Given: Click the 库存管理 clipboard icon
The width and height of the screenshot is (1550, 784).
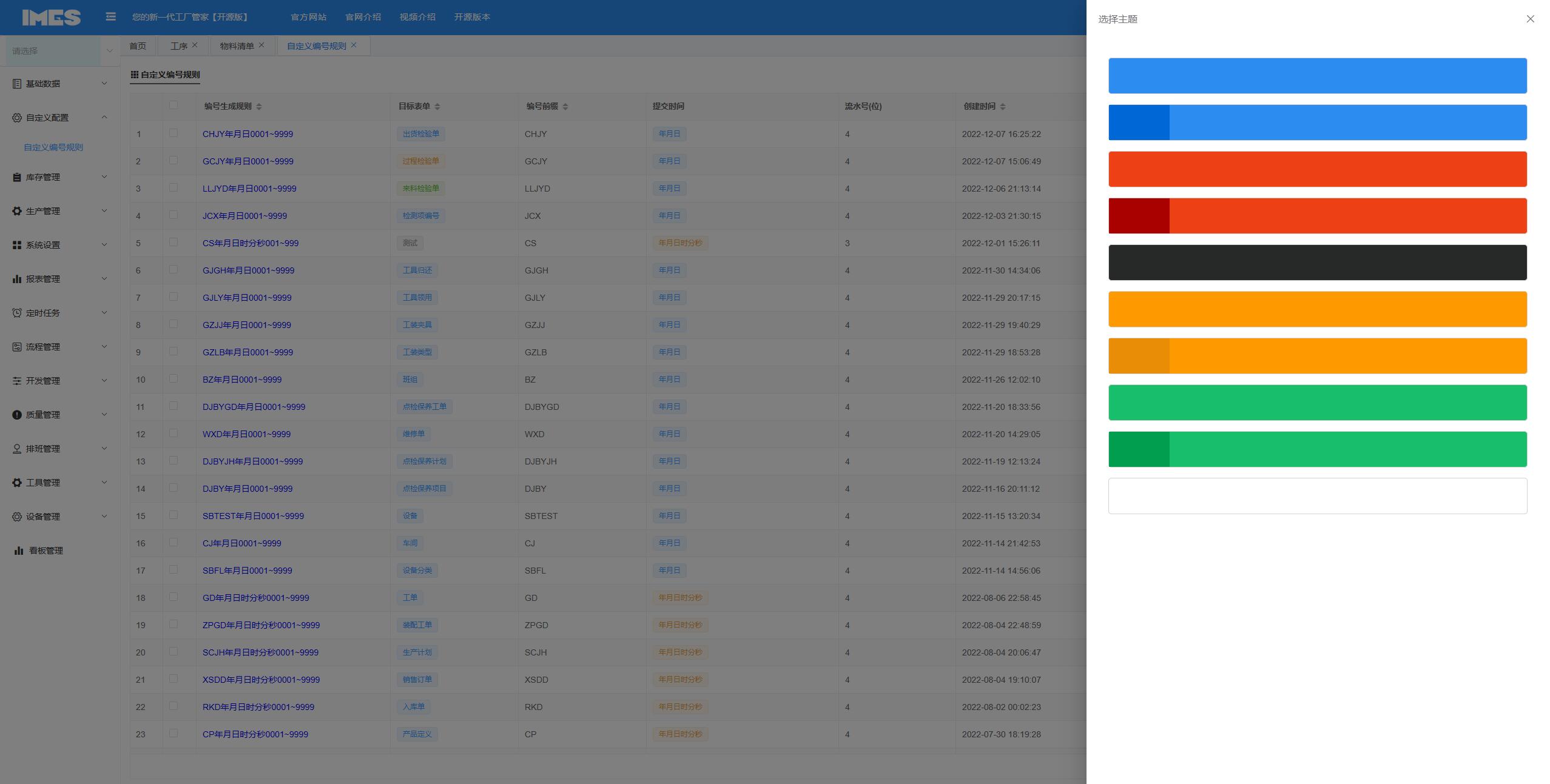Looking at the screenshot, I should coord(16,177).
